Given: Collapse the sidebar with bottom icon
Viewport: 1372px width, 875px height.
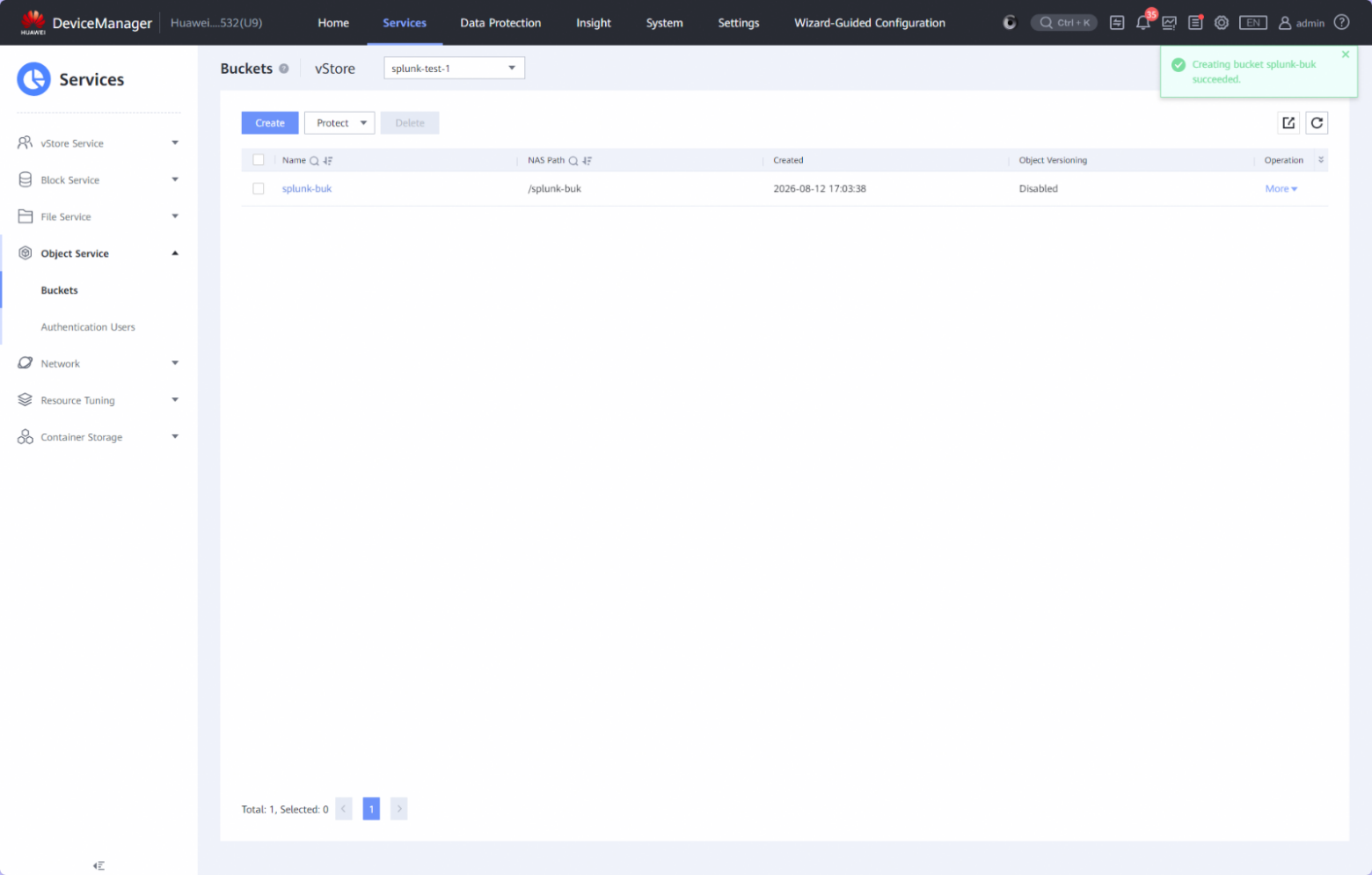Looking at the screenshot, I should 99,866.
